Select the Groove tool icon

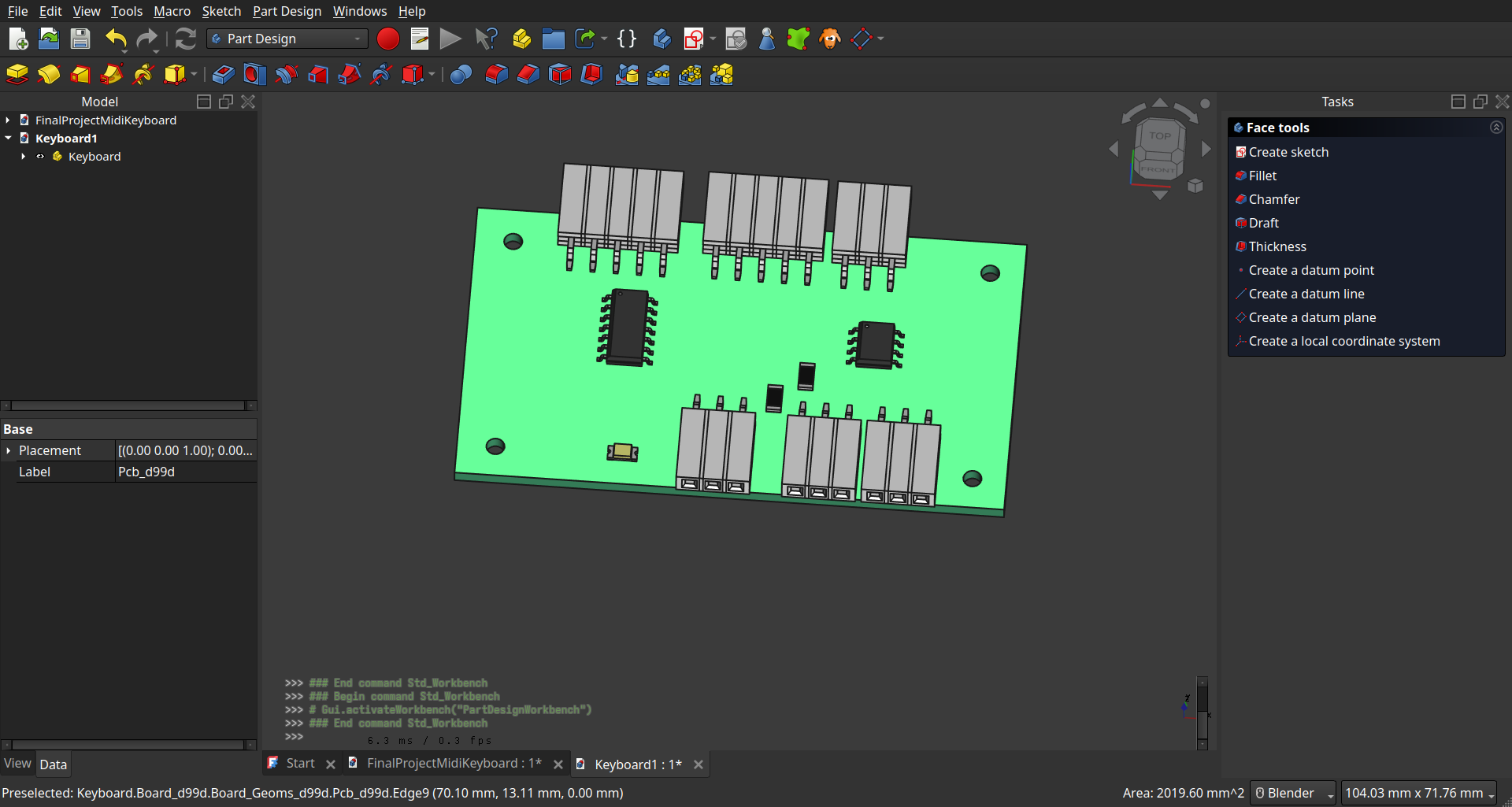click(286, 75)
